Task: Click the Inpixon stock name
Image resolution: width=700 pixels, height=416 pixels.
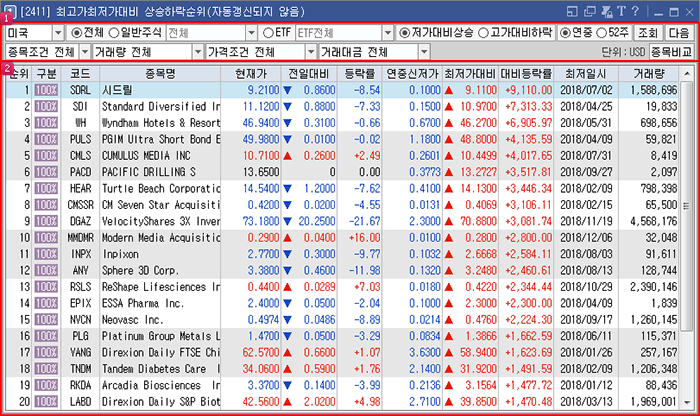Action: [120, 254]
